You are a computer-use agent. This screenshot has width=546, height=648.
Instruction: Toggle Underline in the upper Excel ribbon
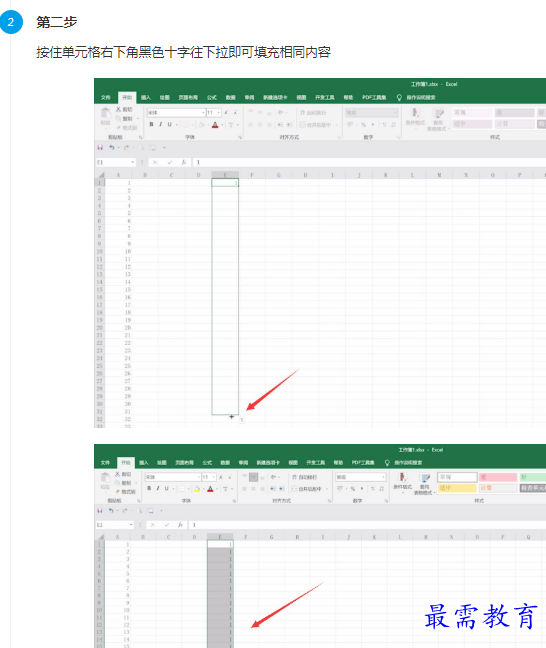169,124
